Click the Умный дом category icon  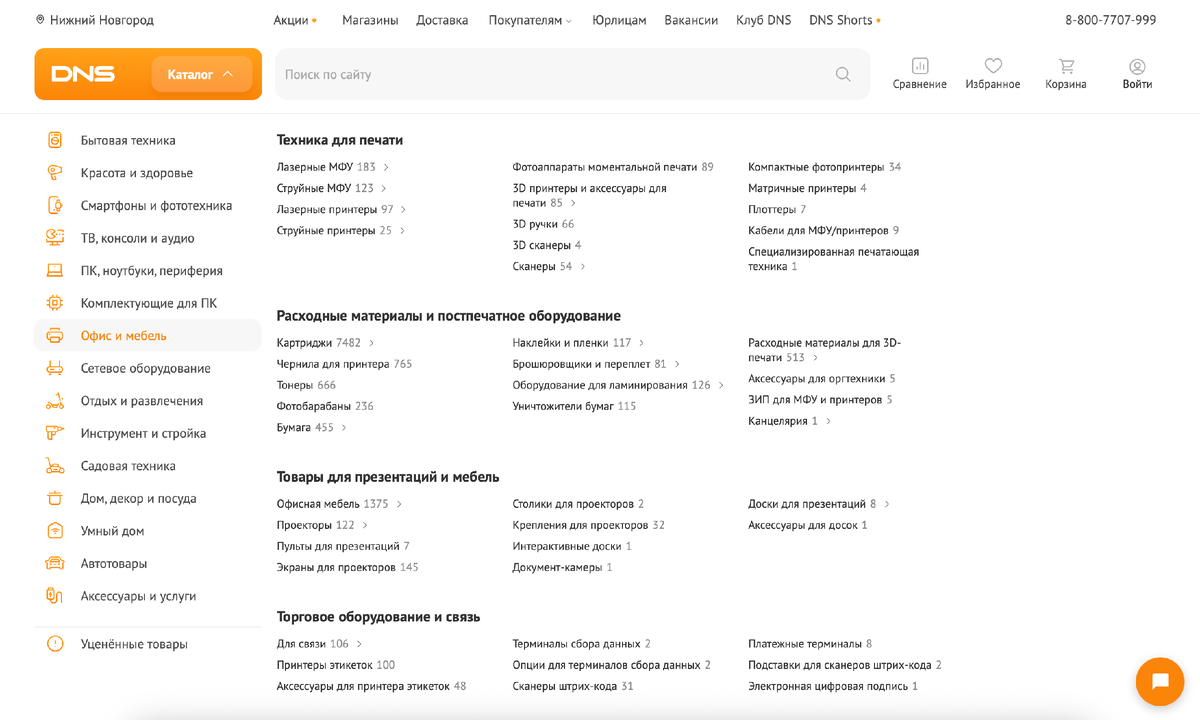click(x=54, y=531)
